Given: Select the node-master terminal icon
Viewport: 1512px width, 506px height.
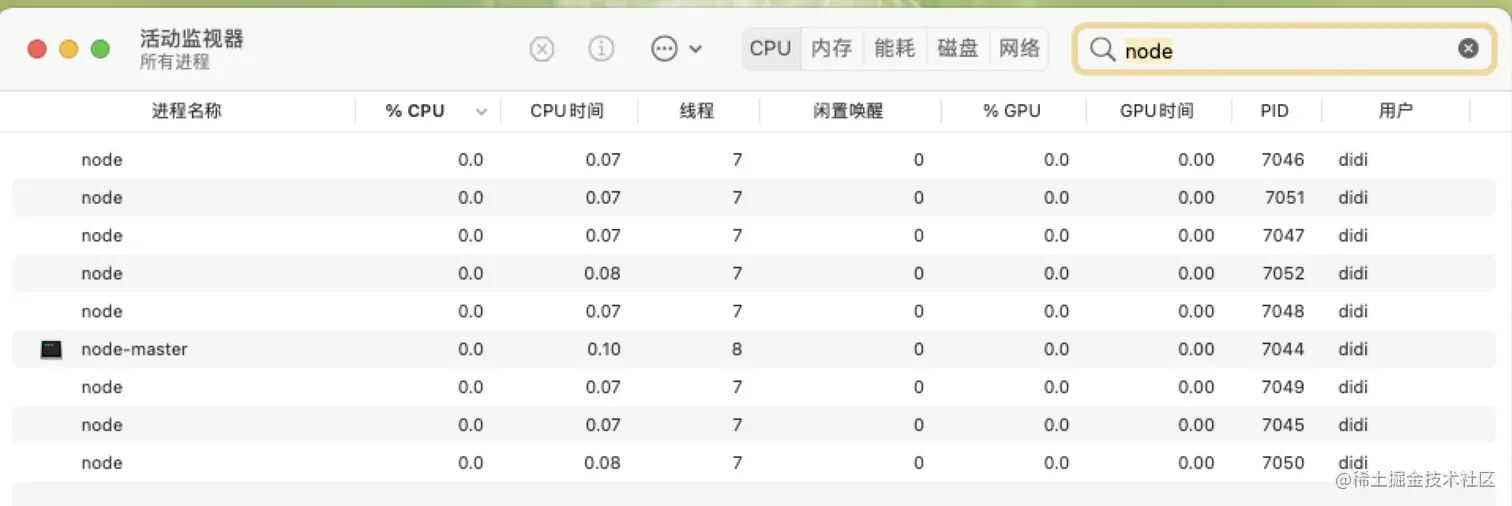Looking at the screenshot, I should (x=51, y=350).
